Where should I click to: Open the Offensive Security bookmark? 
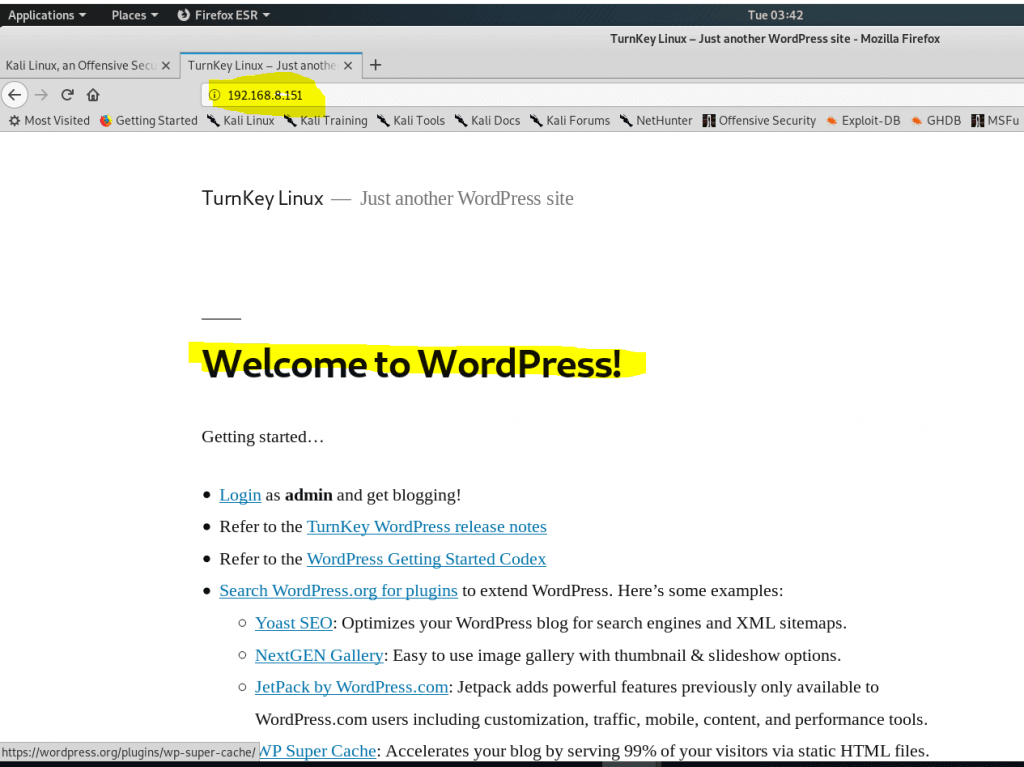[759, 120]
